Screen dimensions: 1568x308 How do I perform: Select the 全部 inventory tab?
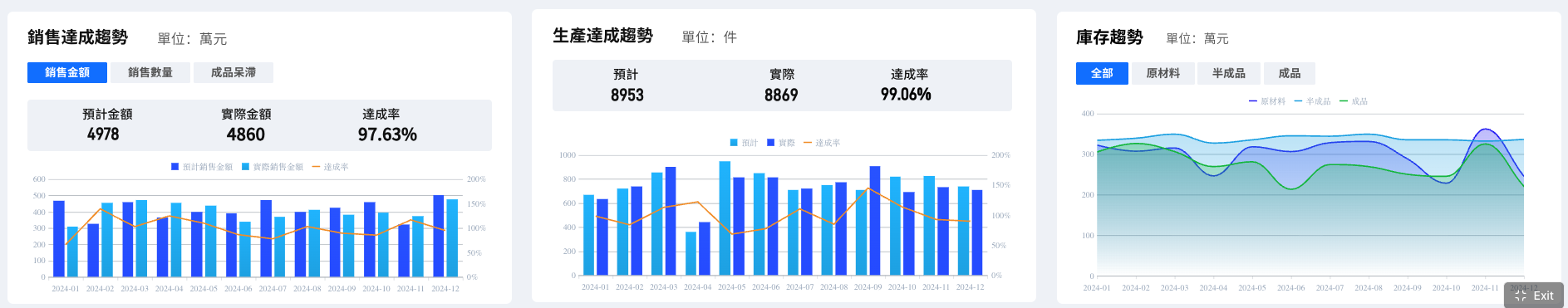[1102, 74]
